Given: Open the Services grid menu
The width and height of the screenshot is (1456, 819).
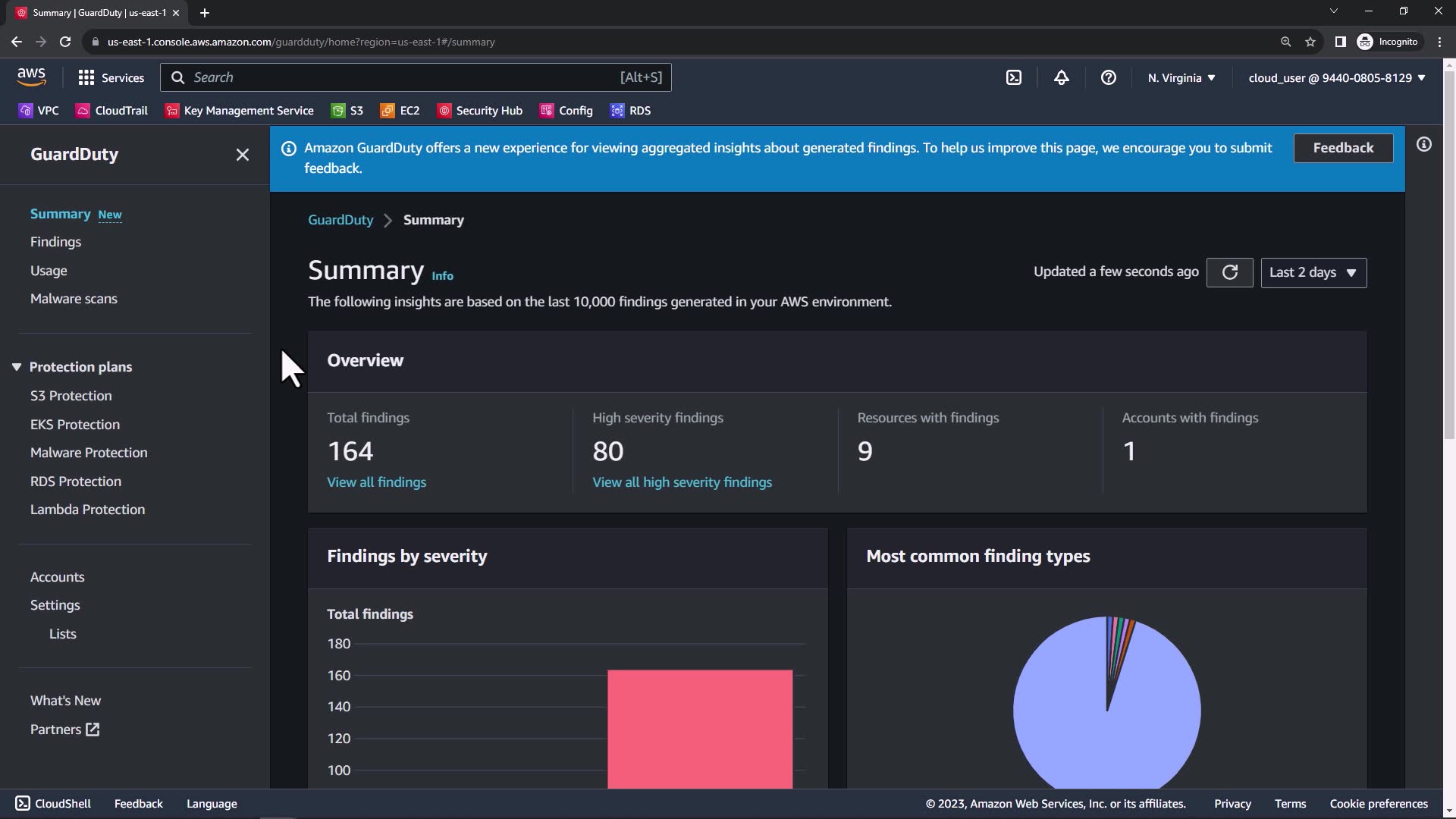Looking at the screenshot, I should point(111,77).
